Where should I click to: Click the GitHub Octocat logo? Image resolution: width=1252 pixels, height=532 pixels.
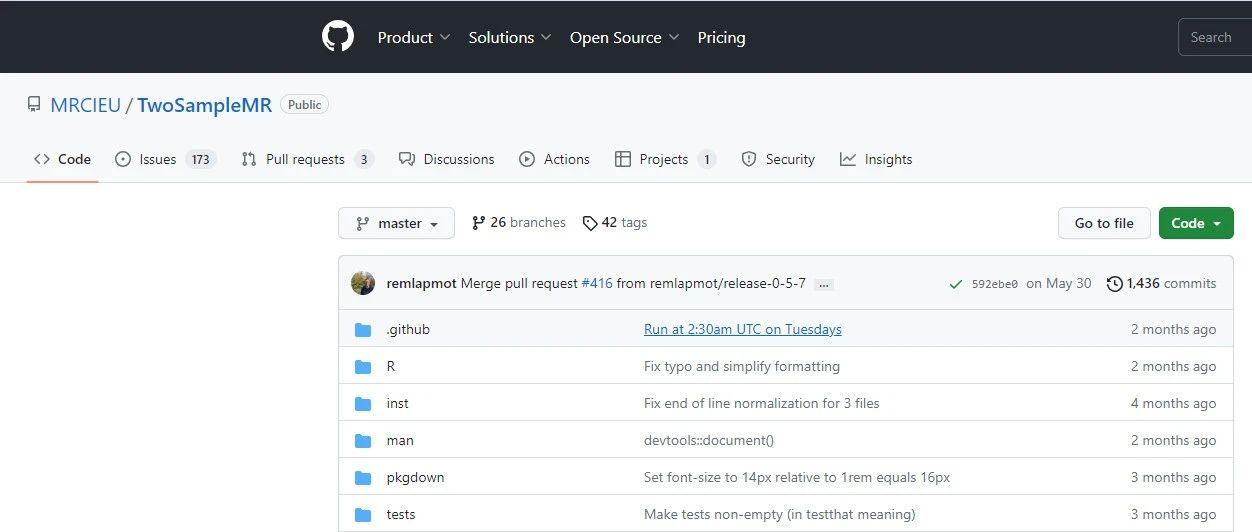[x=338, y=37]
